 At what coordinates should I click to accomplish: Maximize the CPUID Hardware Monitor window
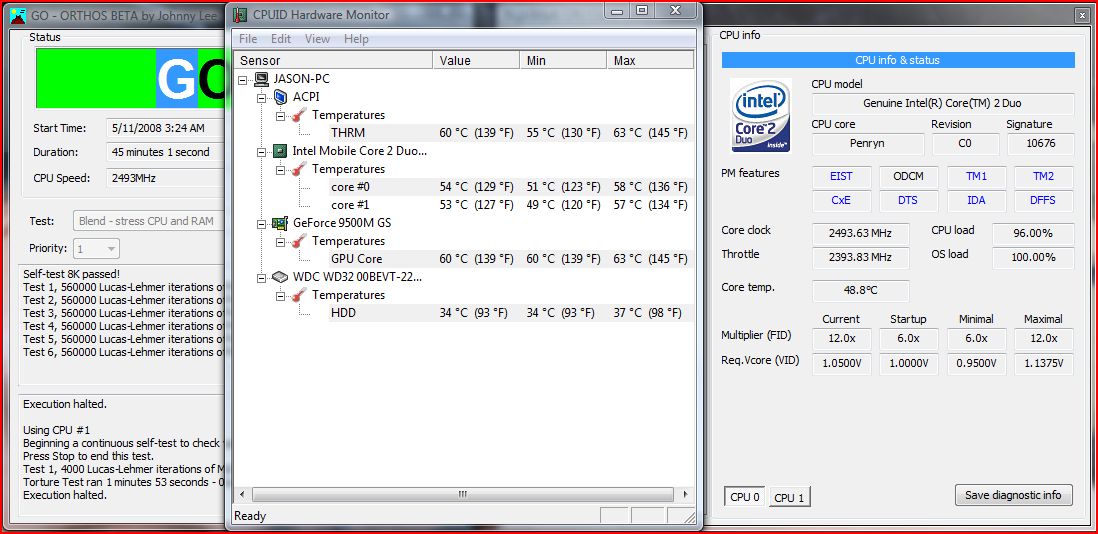tap(641, 10)
